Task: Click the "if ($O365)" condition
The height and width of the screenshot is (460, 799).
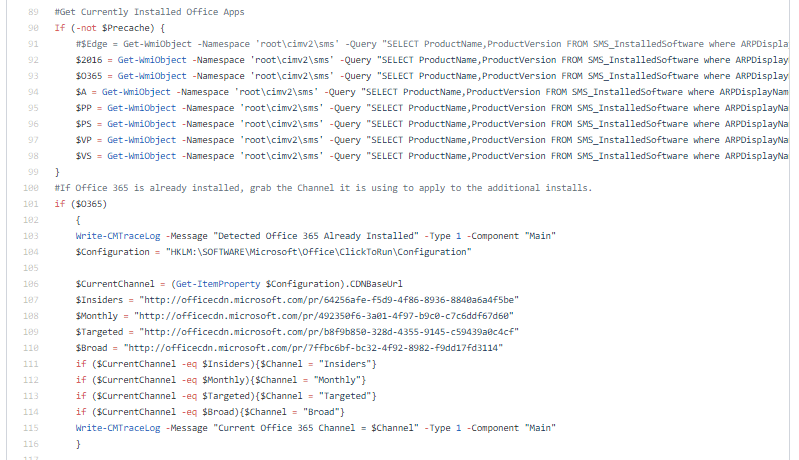Action: pyautogui.click(x=77, y=204)
